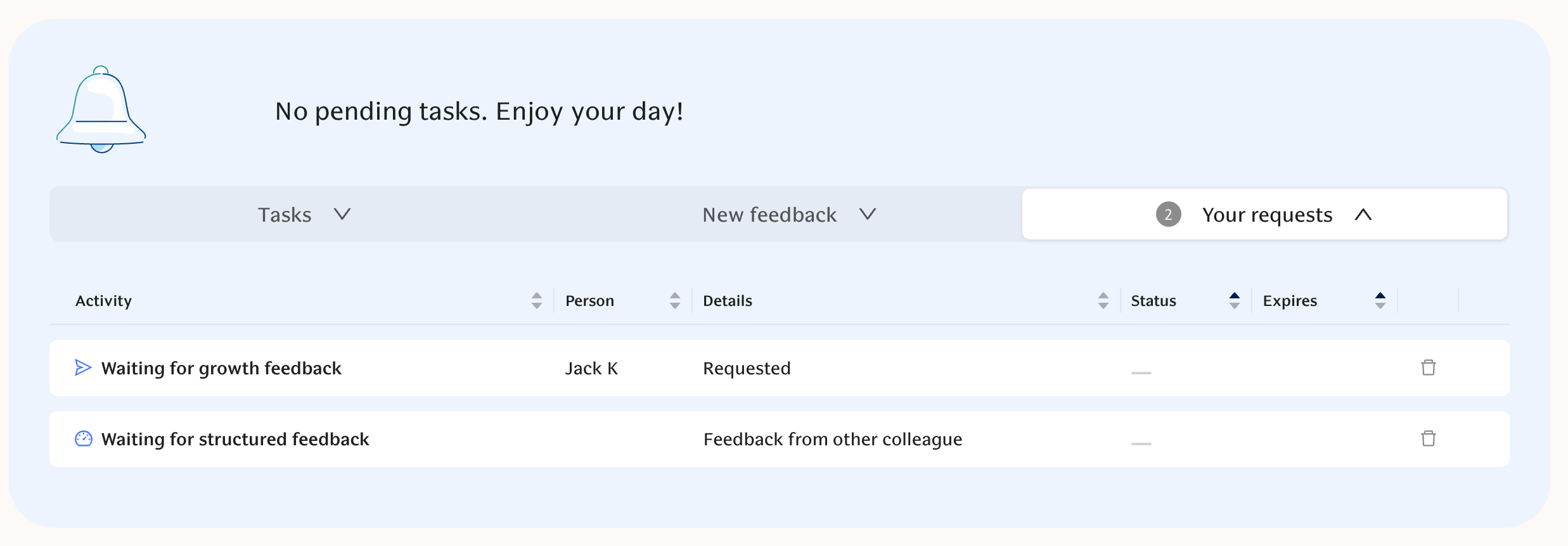The height and width of the screenshot is (546, 1568).
Task: Open Waiting for growth feedback row
Action: (221, 369)
